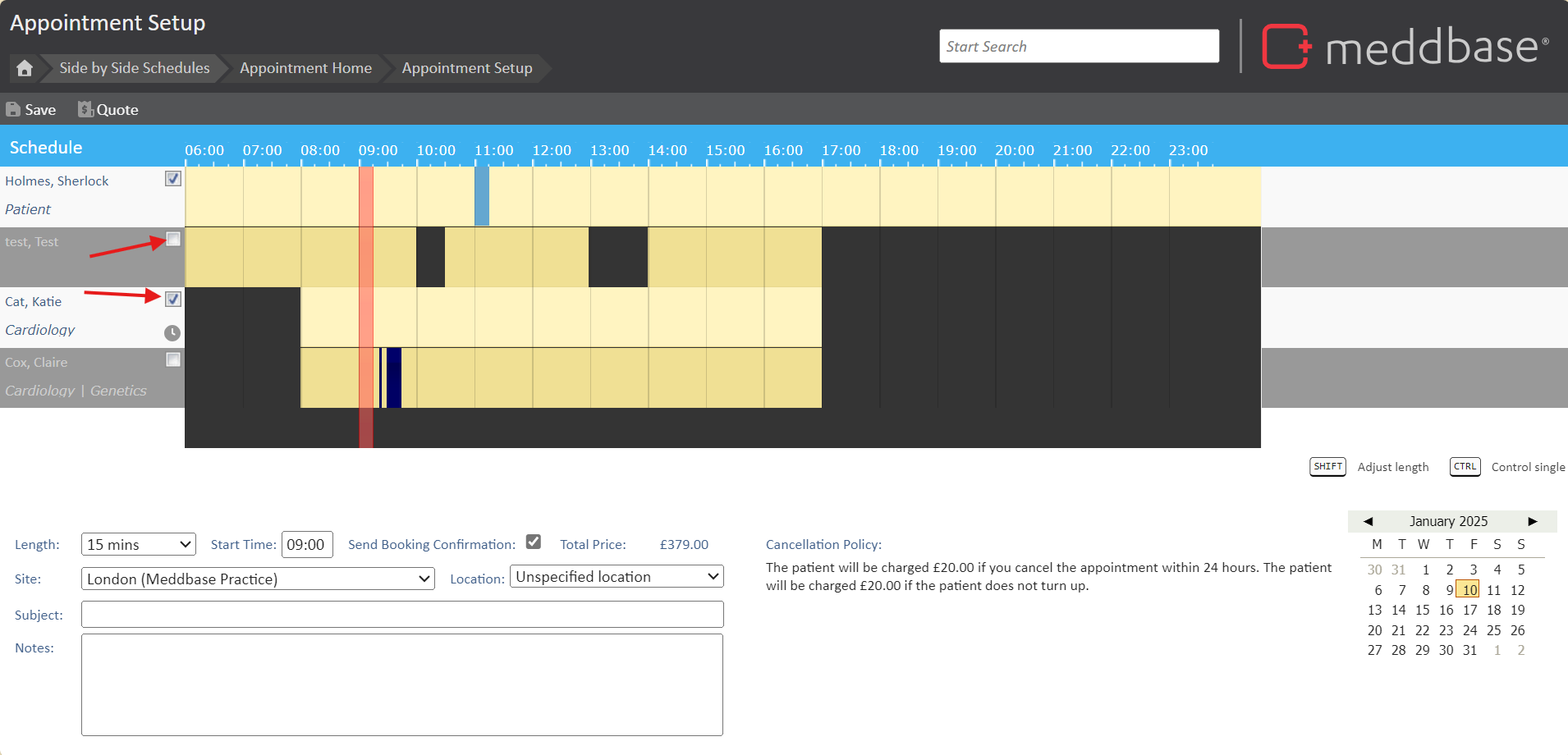This screenshot has height=755, width=1568.
Task: Expand the Site dropdown
Action: (x=258, y=579)
